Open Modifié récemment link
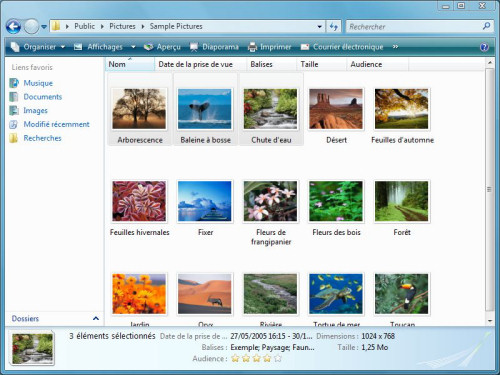Screen dimensions: 500x375 click(56, 124)
